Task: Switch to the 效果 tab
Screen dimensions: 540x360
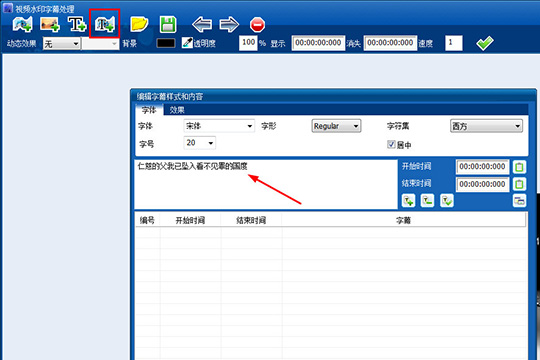Action: (x=177, y=110)
